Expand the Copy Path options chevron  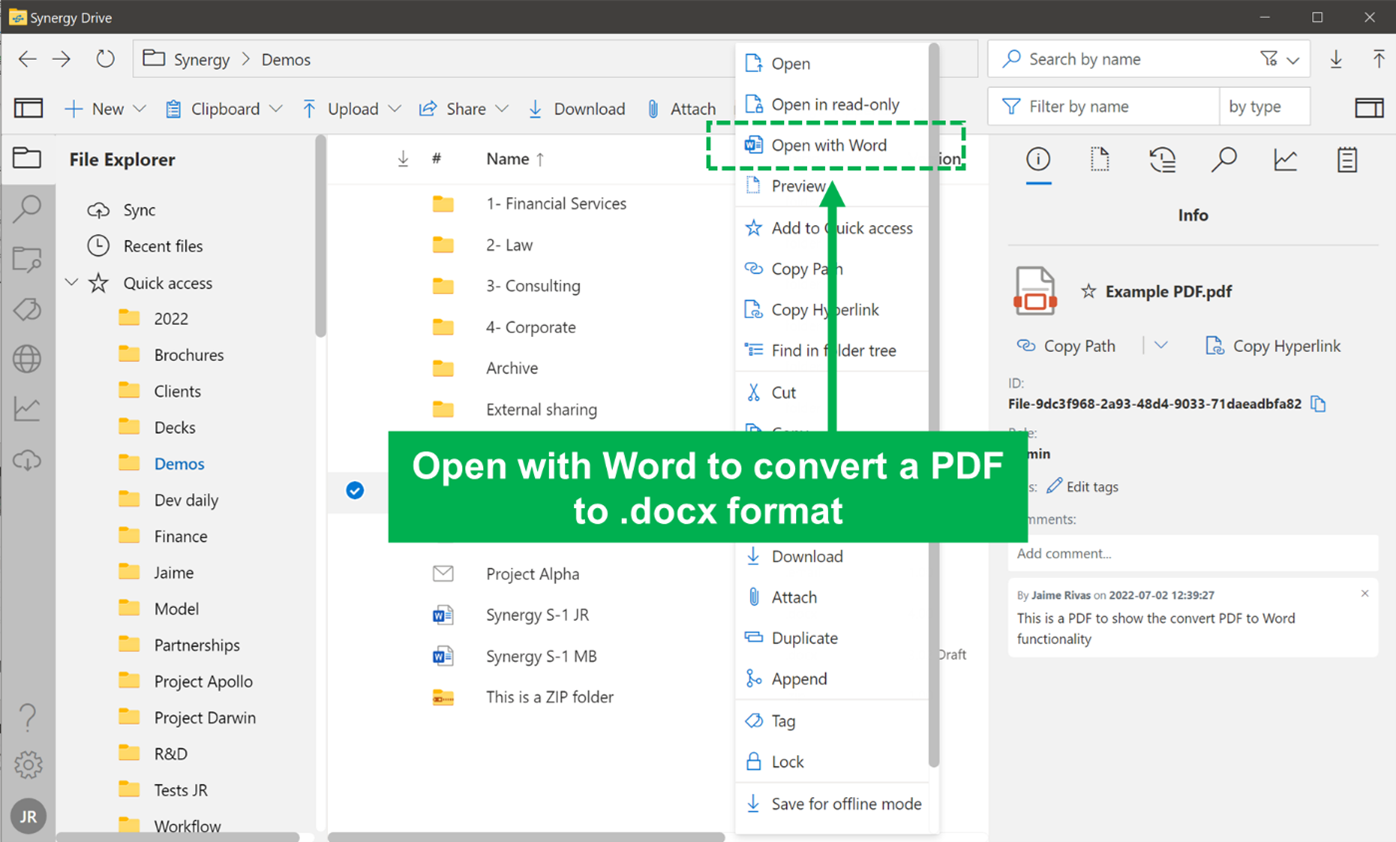[1161, 345]
